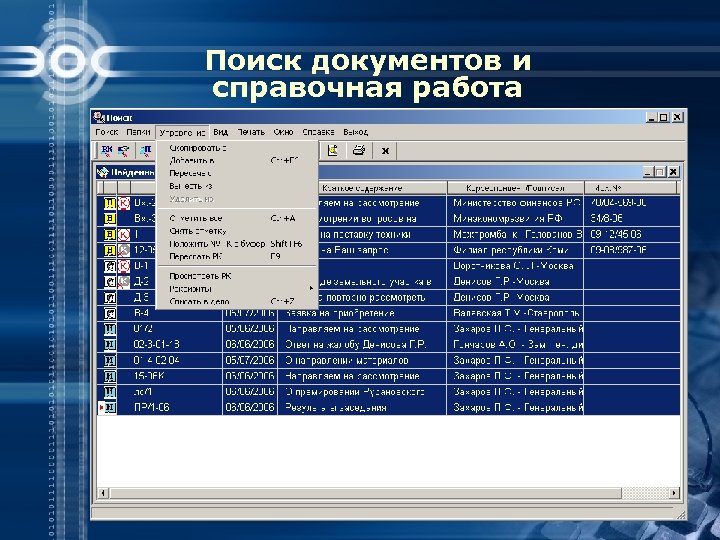The height and width of the screenshot is (540, 720).
Task: Close the Найденные inner window
Action: pos(673,172)
